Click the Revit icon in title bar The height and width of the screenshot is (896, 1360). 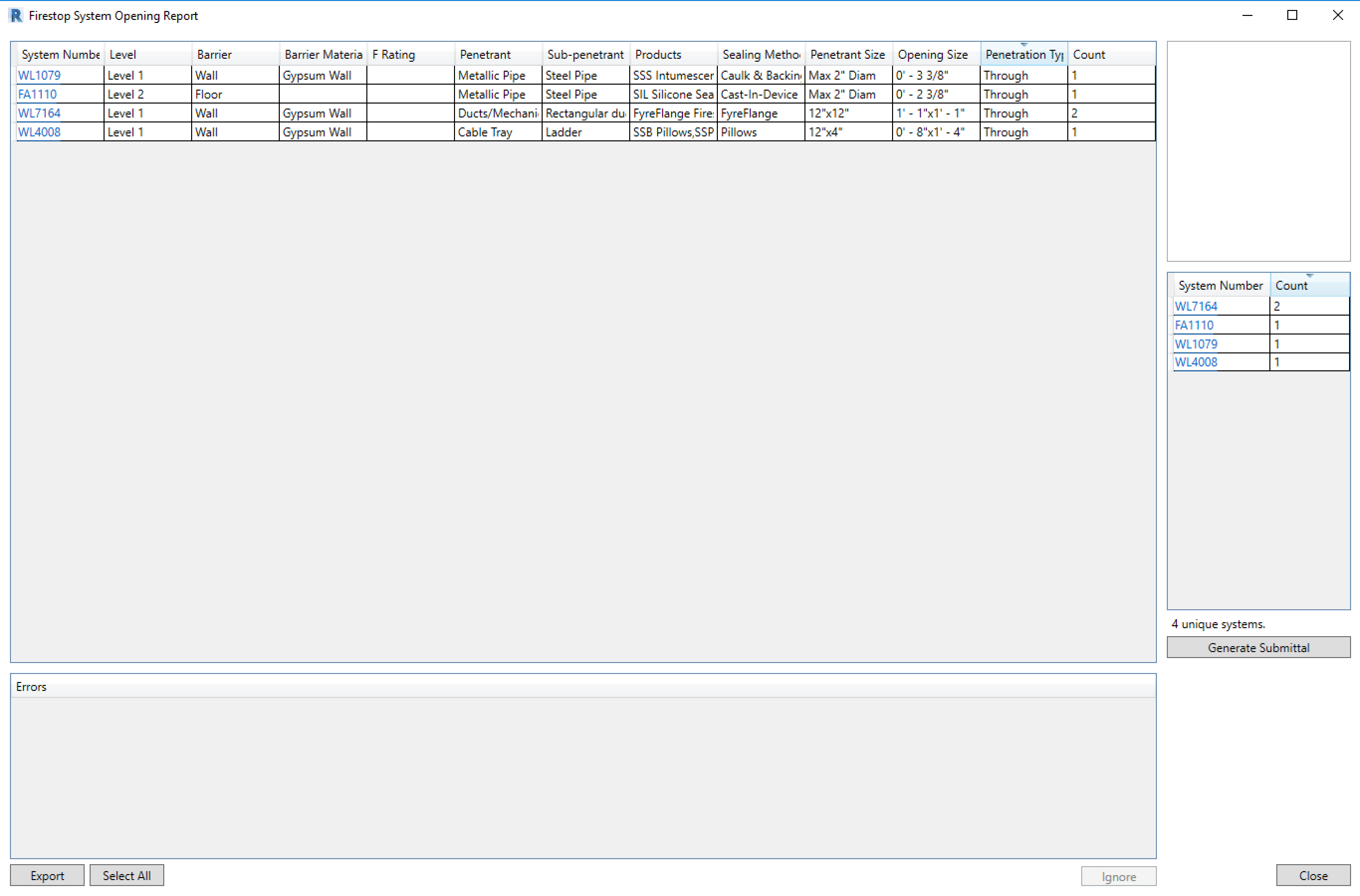(16, 15)
